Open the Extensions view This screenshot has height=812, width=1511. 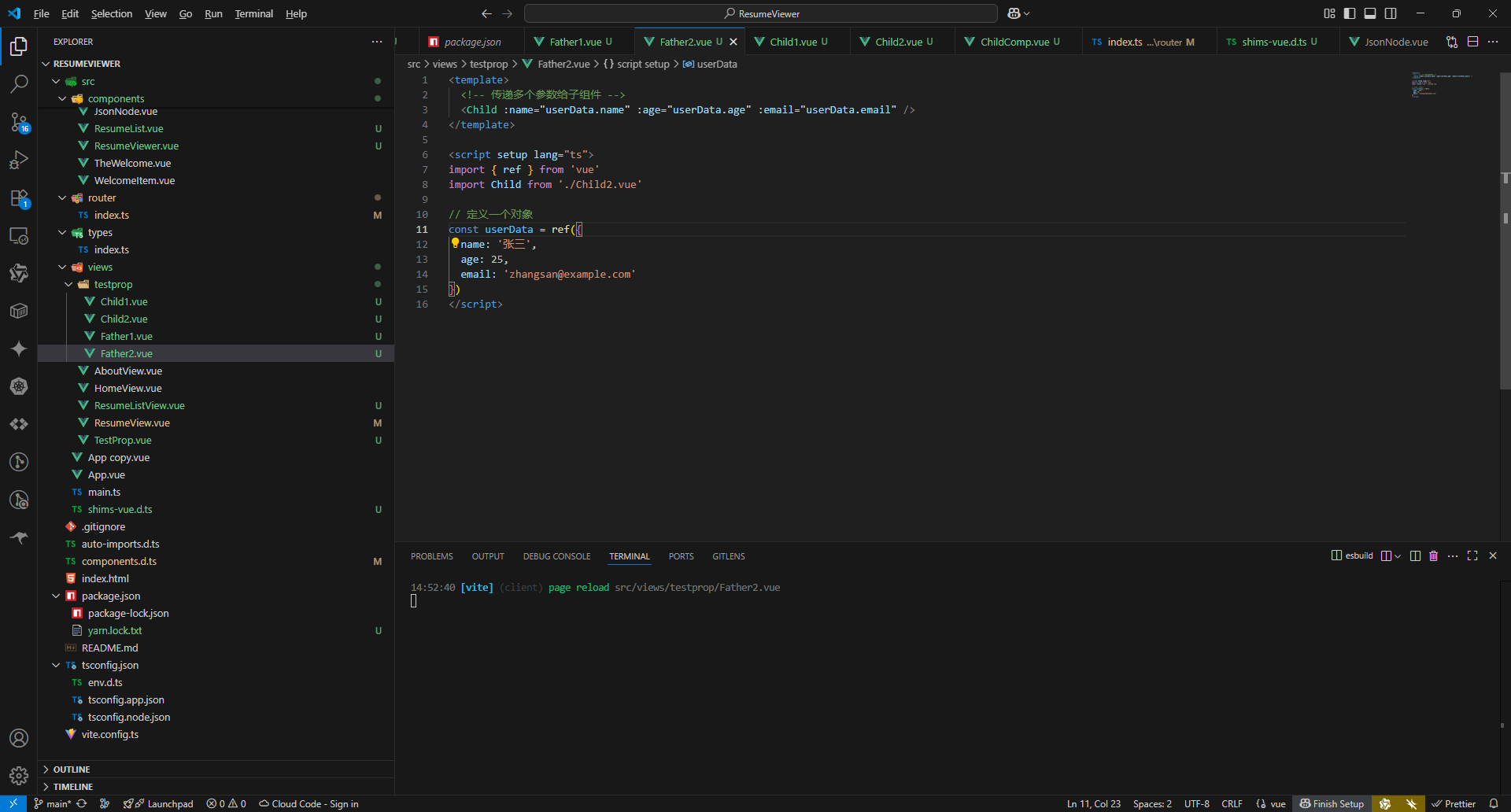click(x=19, y=197)
